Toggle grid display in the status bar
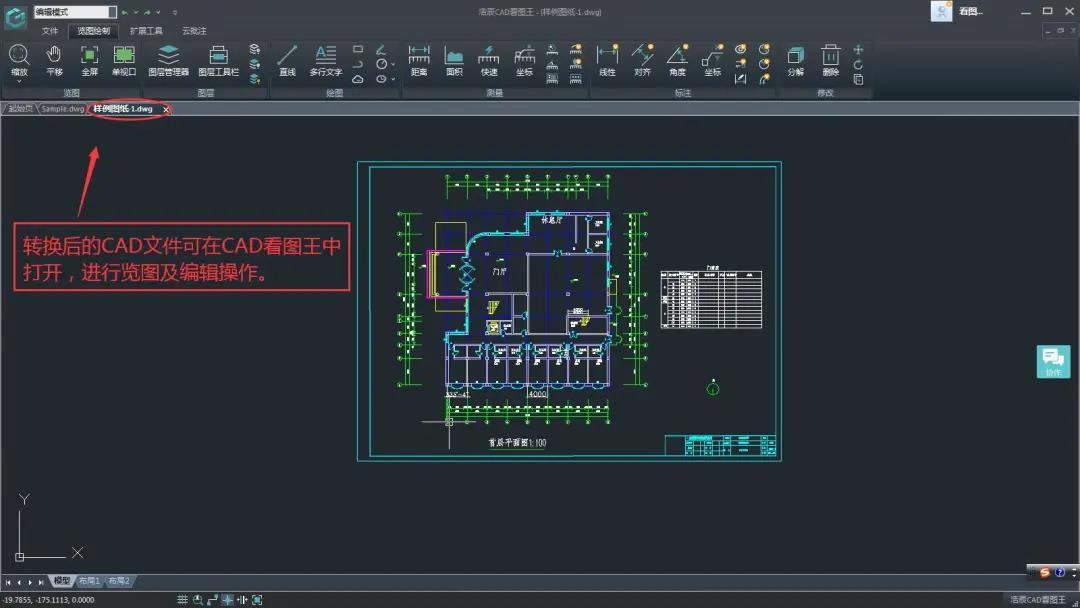The height and width of the screenshot is (608, 1080). point(182,598)
